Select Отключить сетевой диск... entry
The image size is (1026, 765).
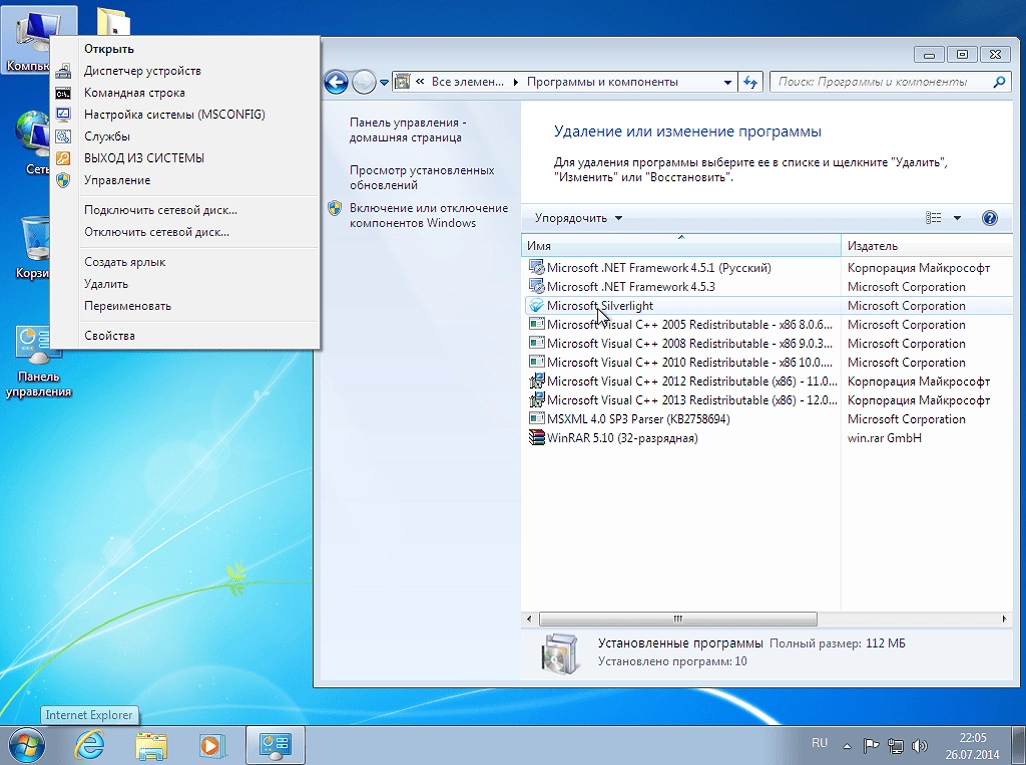[x=185, y=232]
